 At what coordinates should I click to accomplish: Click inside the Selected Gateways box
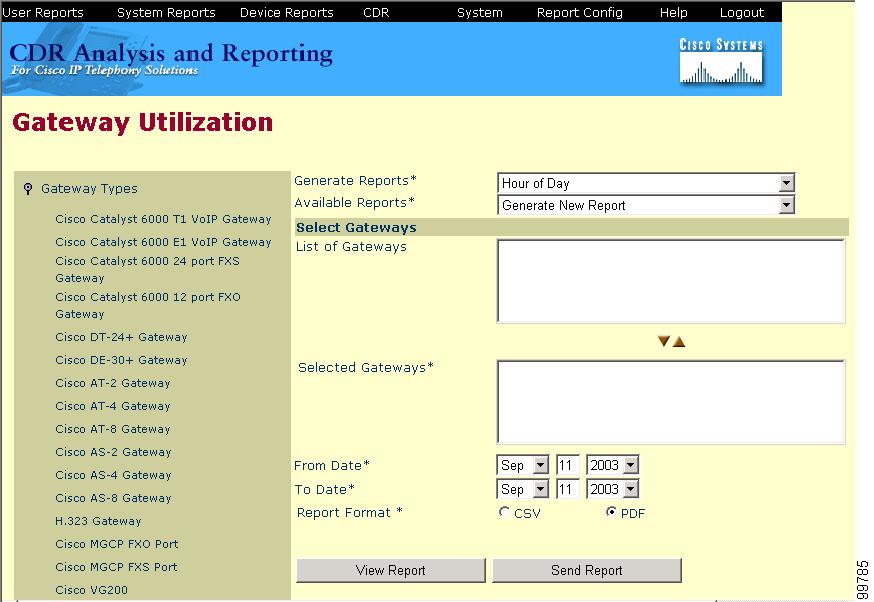coord(671,402)
